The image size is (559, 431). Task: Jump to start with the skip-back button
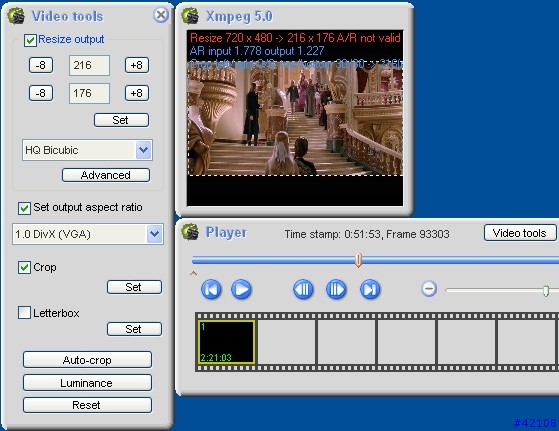tap(211, 289)
